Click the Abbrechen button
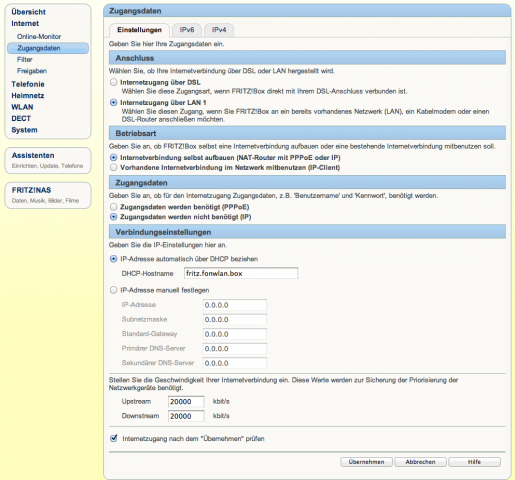The width and height of the screenshot is (515, 480). click(420, 462)
